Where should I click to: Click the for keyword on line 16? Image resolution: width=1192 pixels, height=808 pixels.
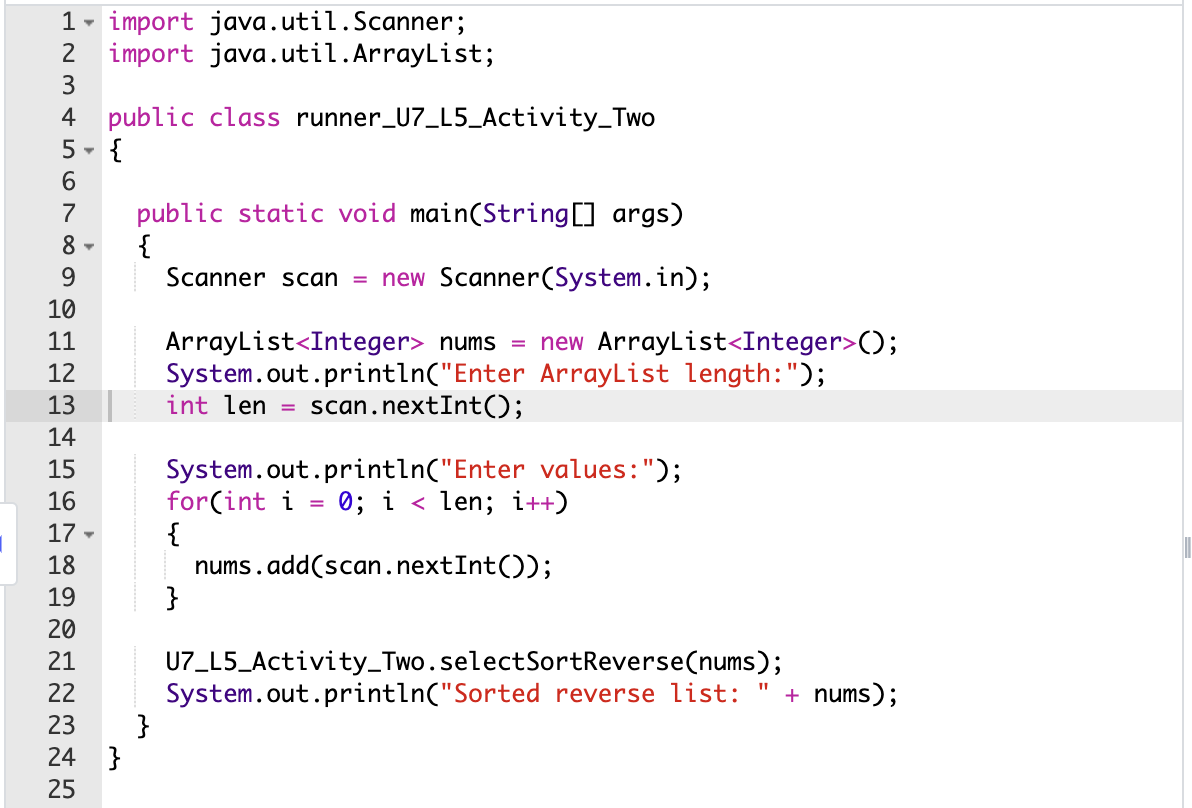[186, 501]
